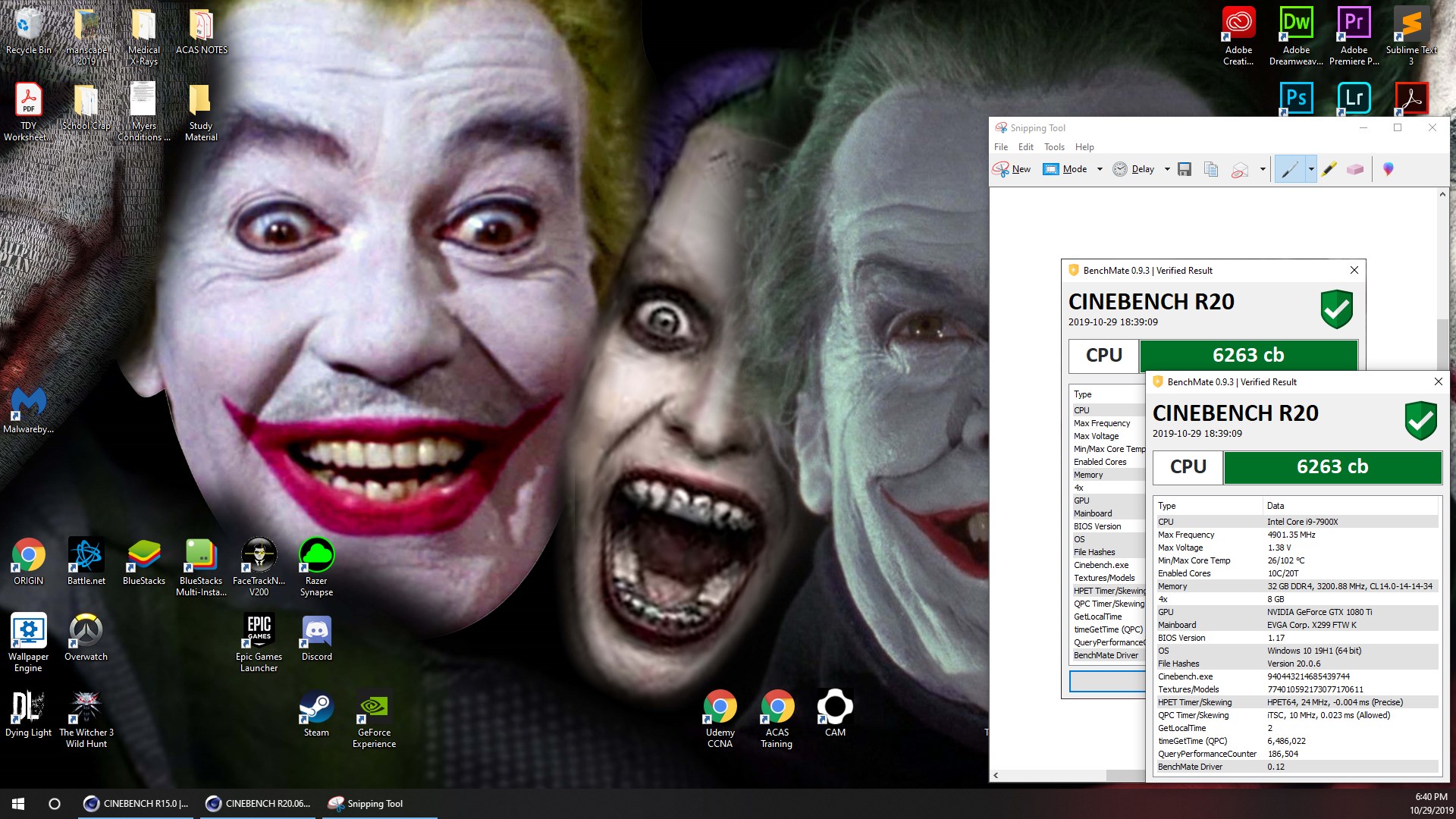Open the ORIGIN desktop shortcut
The width and height of the screenshot is (1456, 819).
(x=29, y=562)
